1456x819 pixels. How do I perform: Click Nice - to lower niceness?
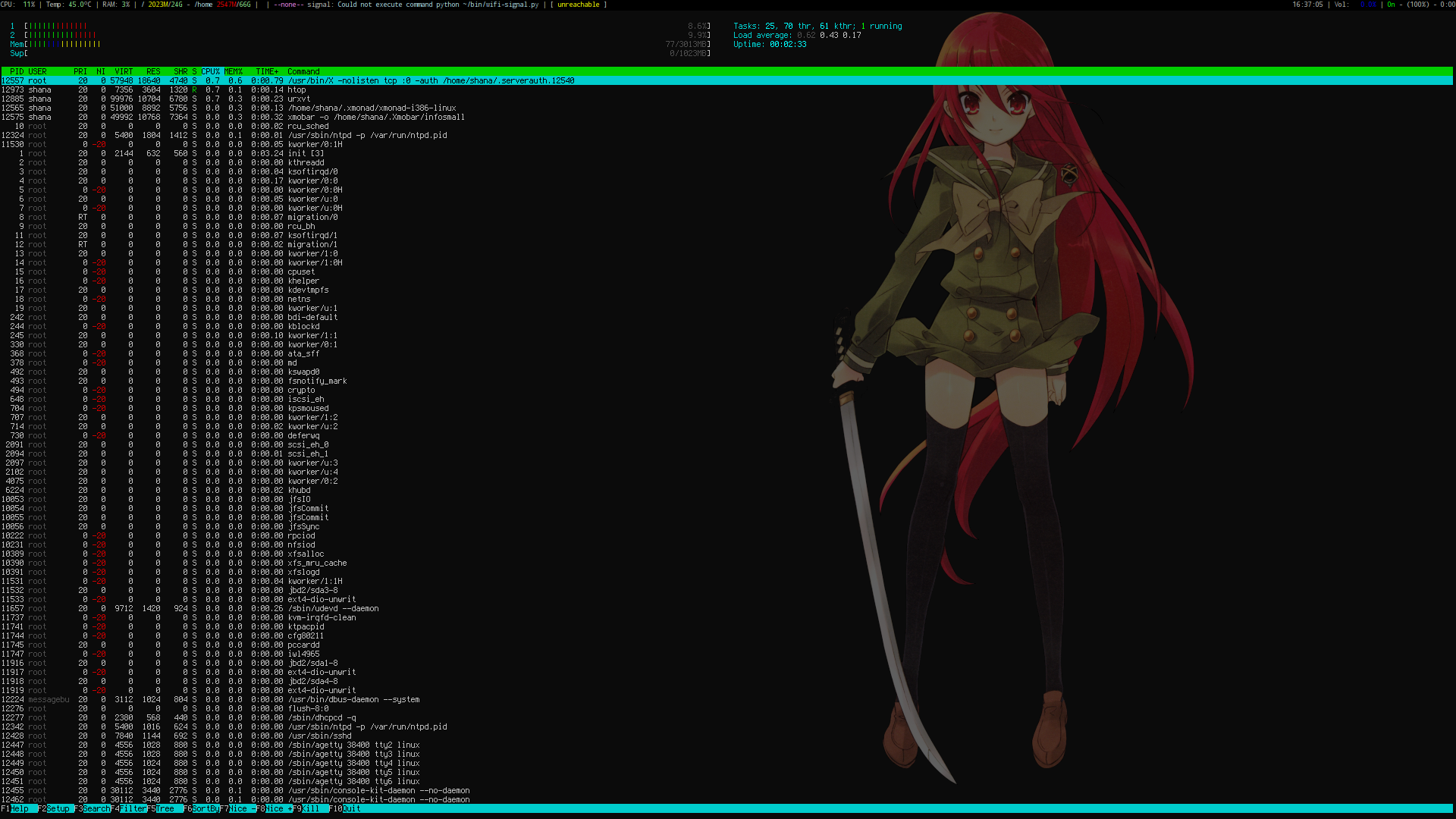[237, 808]
